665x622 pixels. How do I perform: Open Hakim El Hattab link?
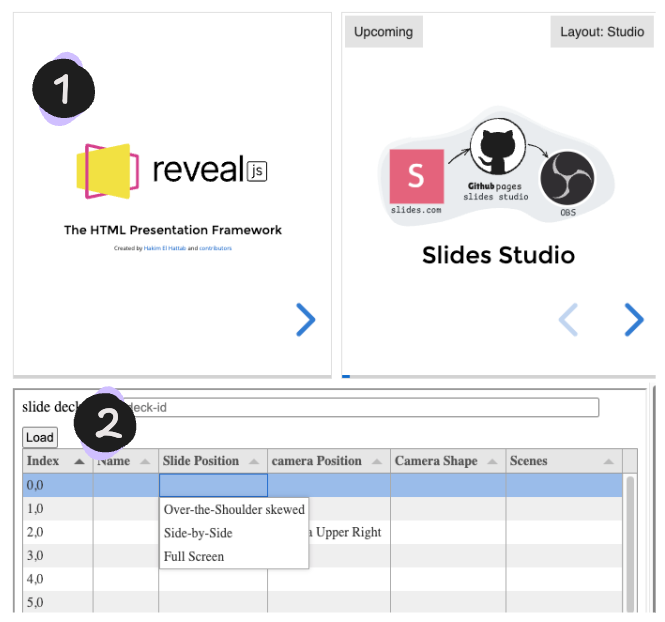coord(165,248)
